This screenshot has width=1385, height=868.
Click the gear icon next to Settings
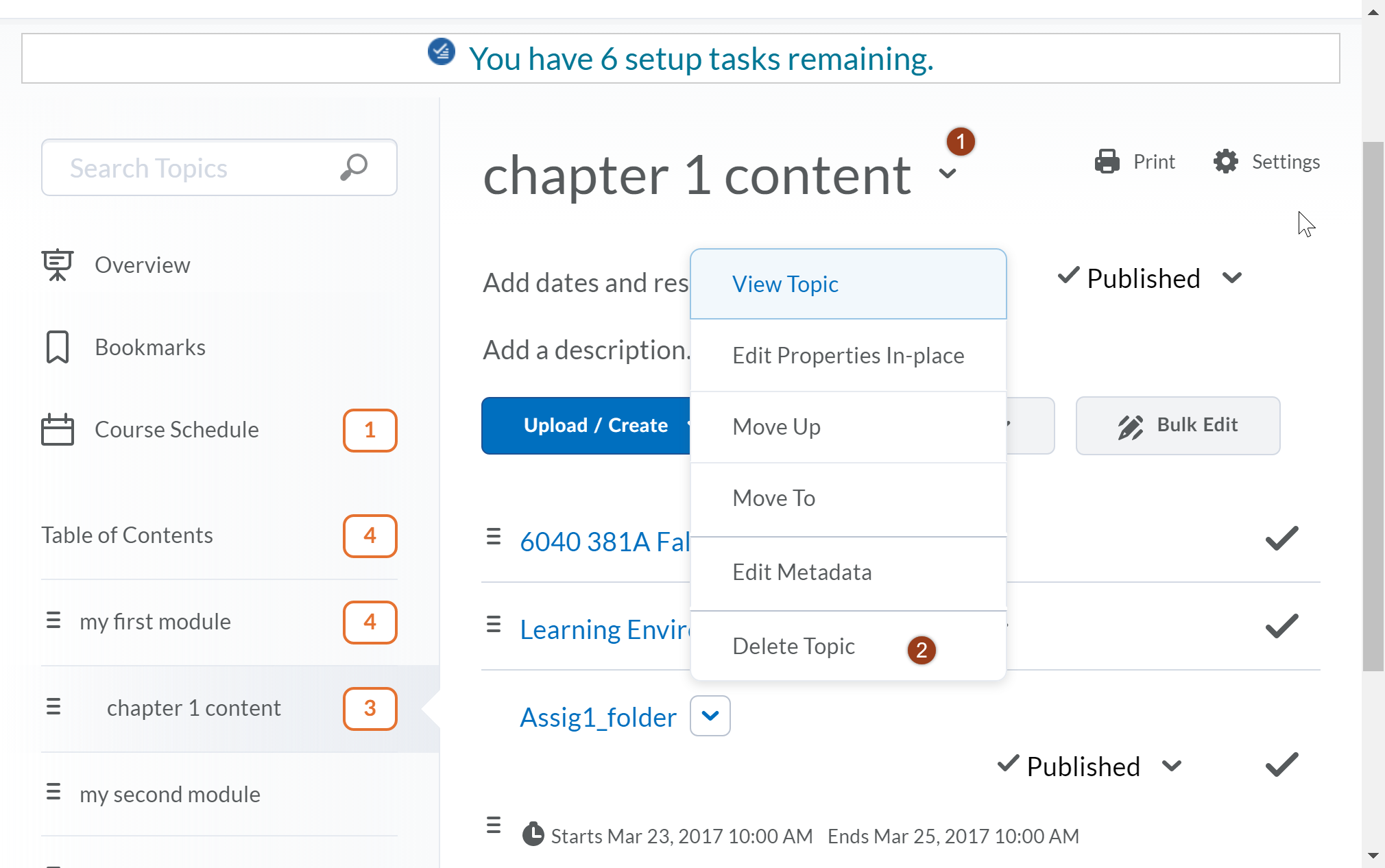1226,162
